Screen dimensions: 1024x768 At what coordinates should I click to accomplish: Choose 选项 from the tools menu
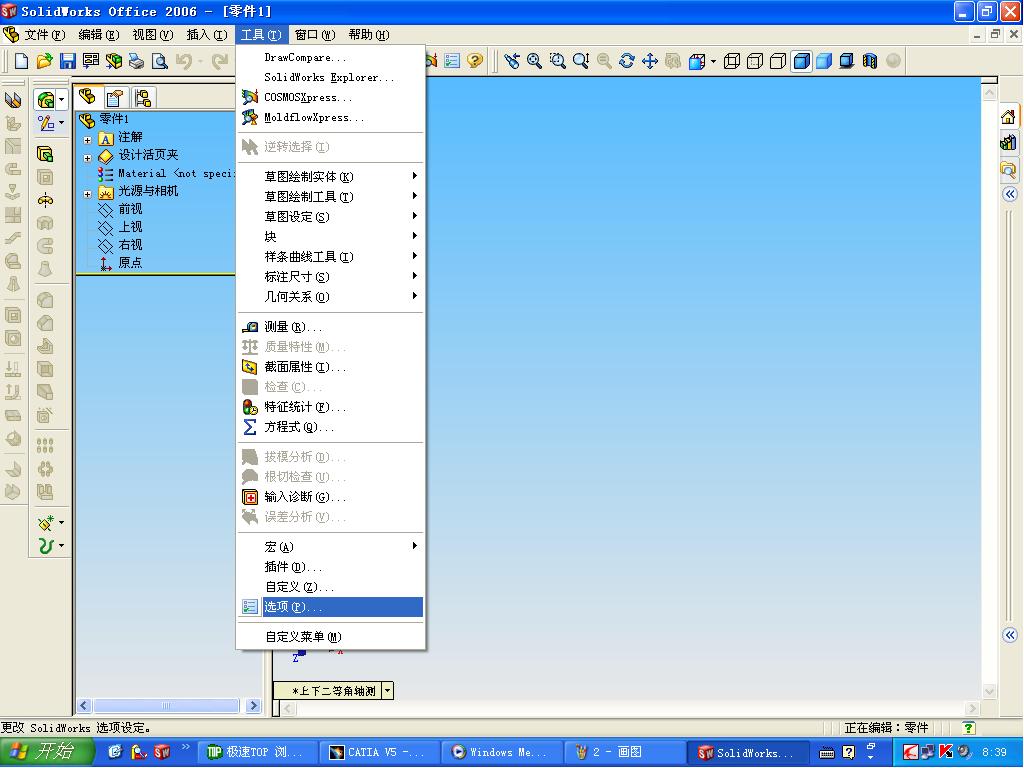pyautogui.click(x=331, y=607)
